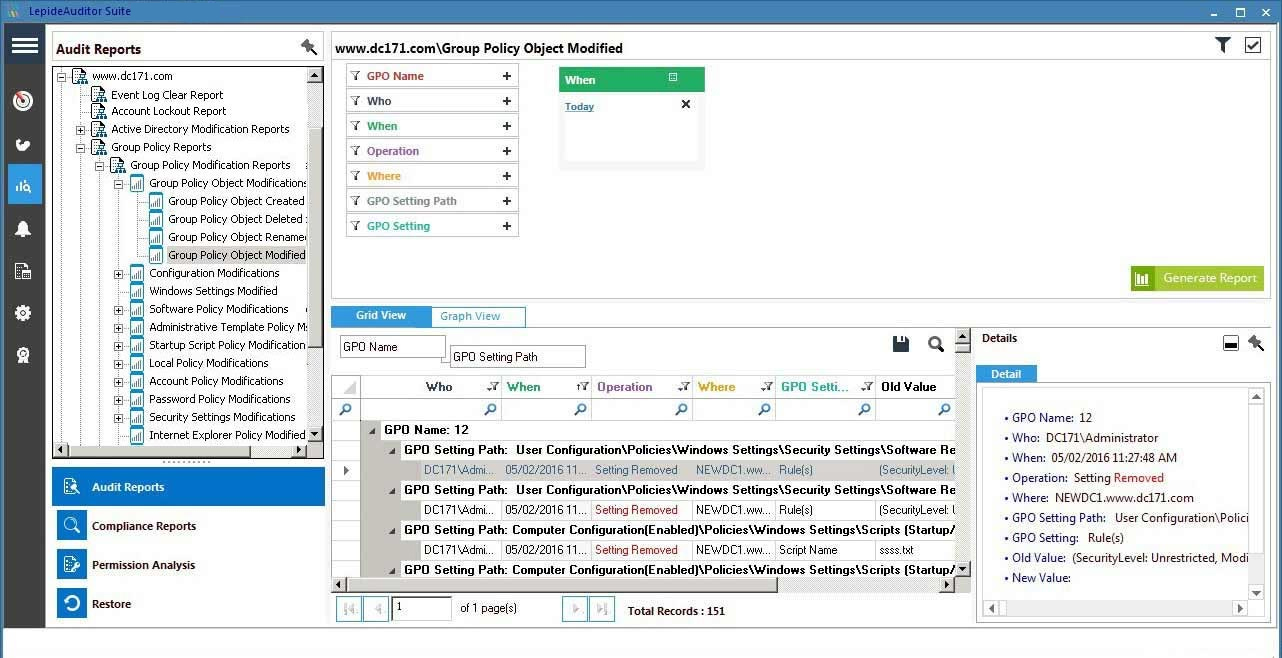1282x658 pixels.
Task: Click the filter funnel icon at top right
Action: [x=1223, y=45]
